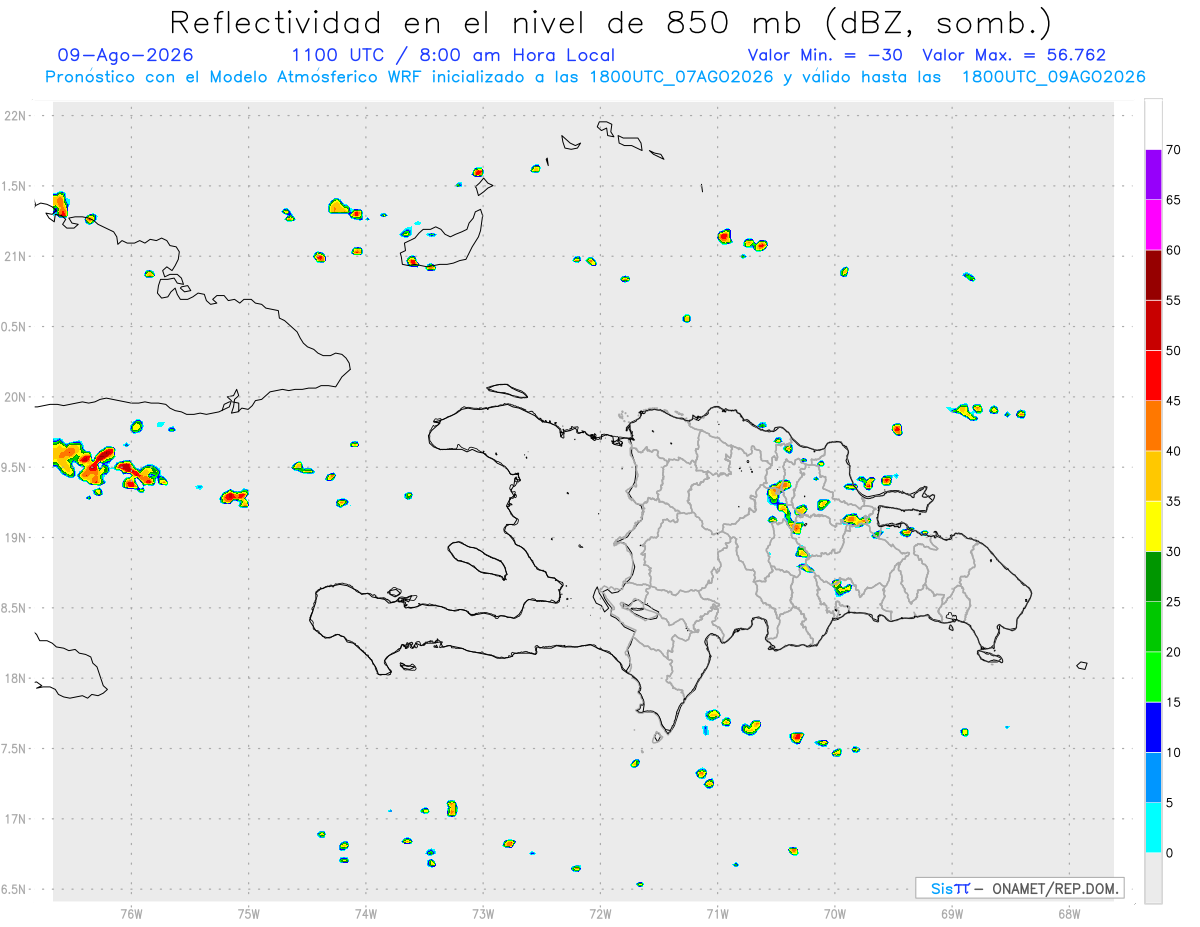1200x927 pixels.
Task: Click the longitude label '72W'
Action: tap(600, 913)
